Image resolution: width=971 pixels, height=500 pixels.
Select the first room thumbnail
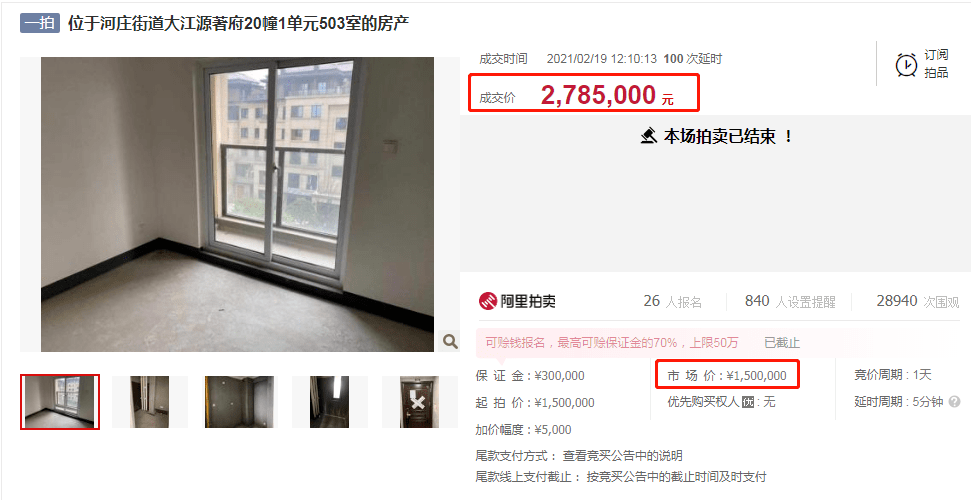[x=59, y=401]
